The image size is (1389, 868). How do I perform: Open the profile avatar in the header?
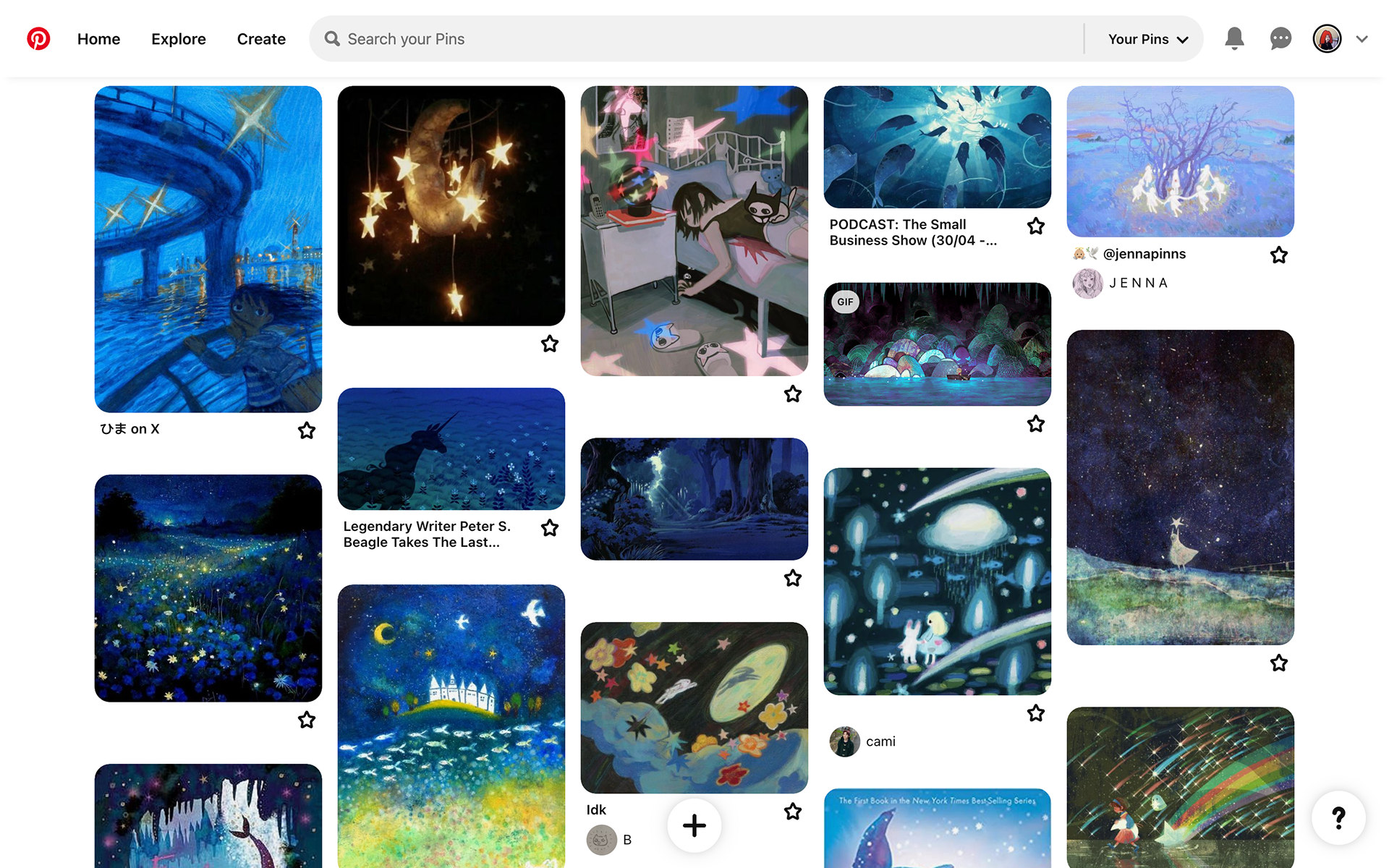(1327, 38)
